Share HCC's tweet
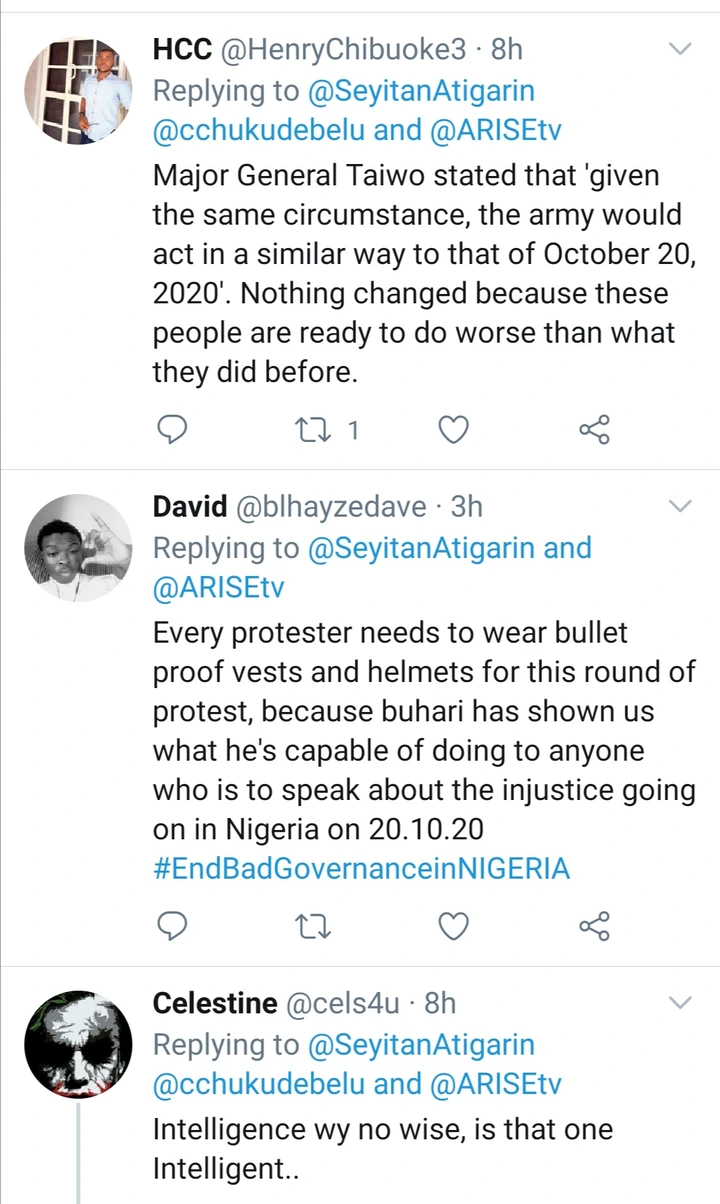The height and width of the screenshot is (1204, 720). [594, 431]
